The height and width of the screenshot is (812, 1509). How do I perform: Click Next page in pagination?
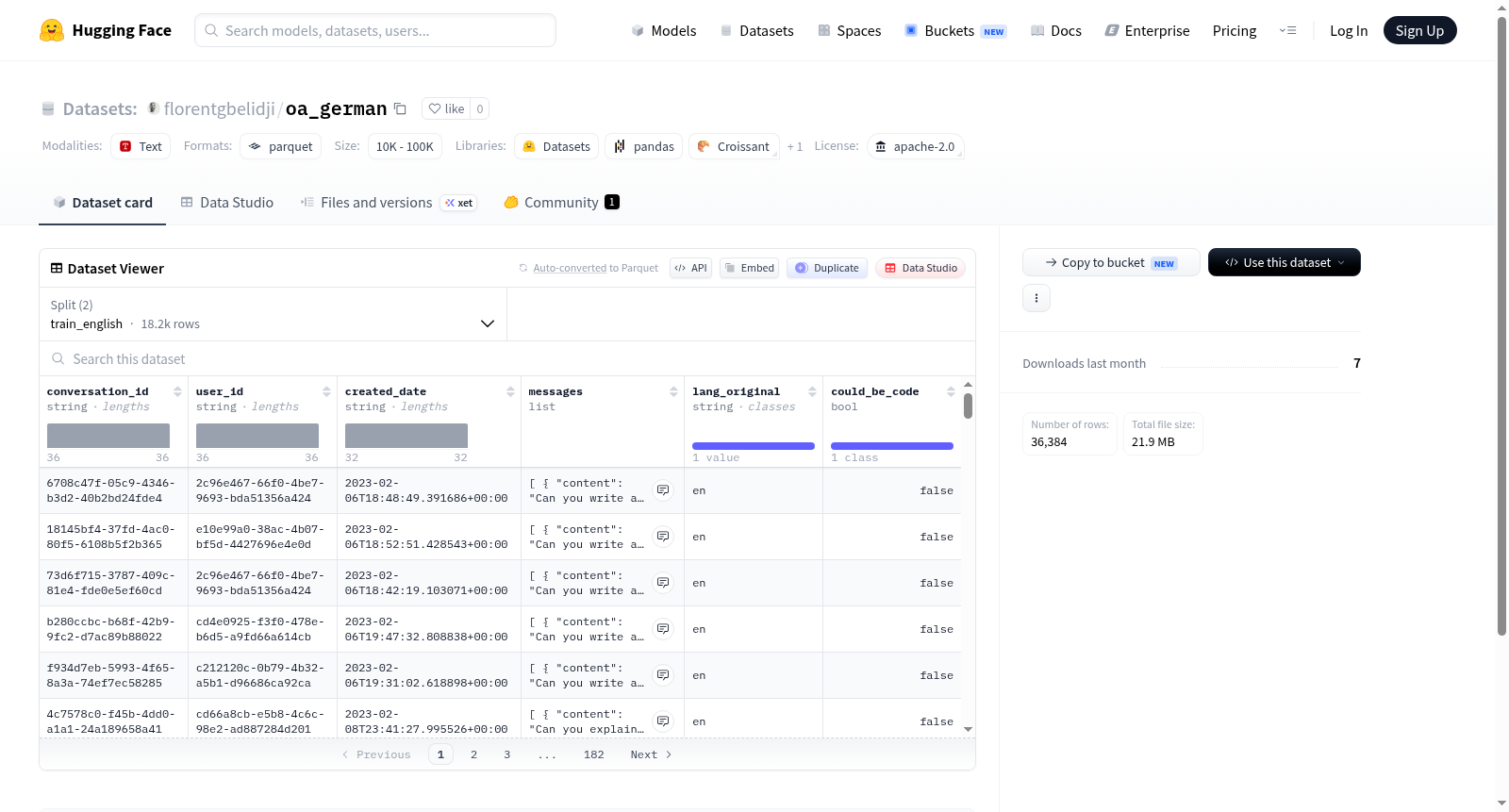click(x=651, y=754)
